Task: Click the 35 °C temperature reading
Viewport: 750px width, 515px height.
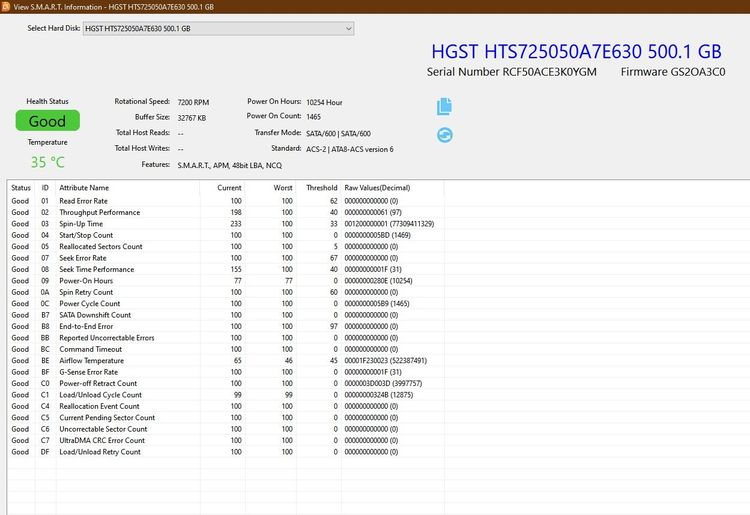Action: click(x=47, y=163)
